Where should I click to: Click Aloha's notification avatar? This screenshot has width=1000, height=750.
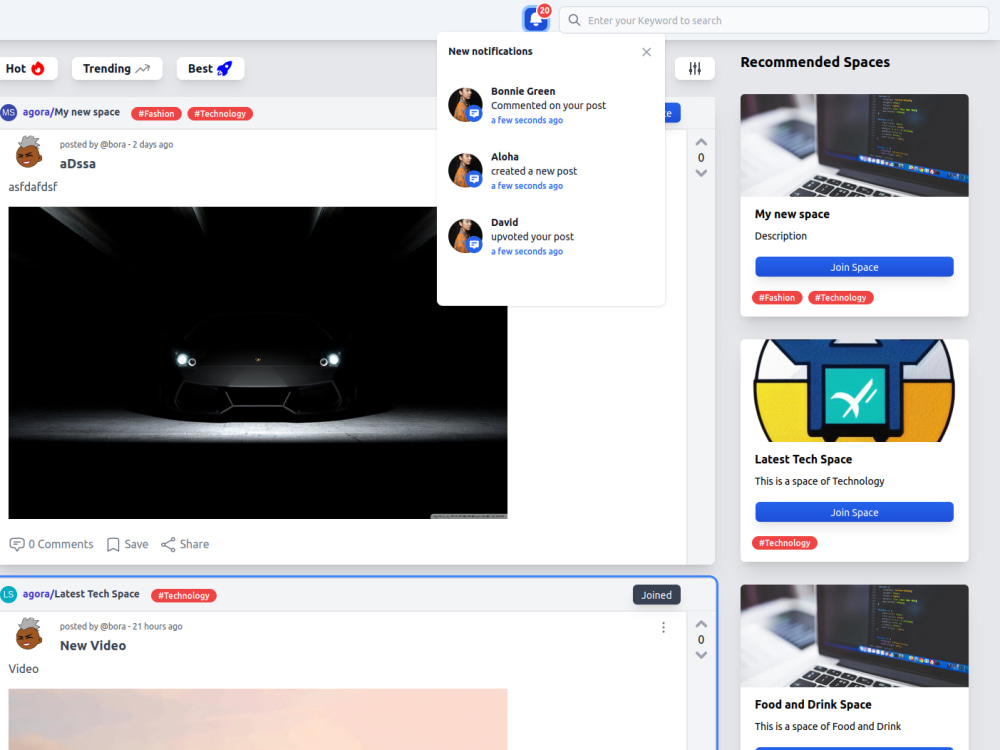(465, 171)
